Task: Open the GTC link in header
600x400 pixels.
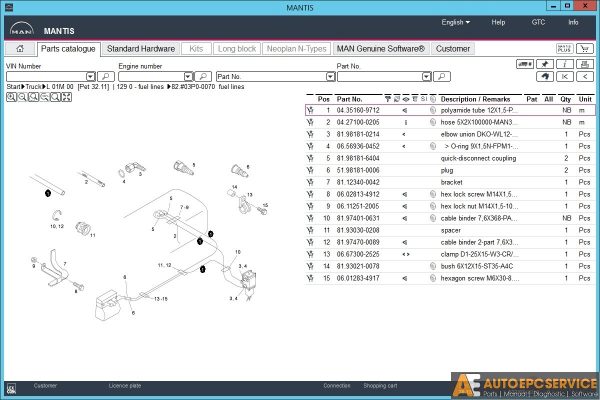Action: click(x=538, y=22)
